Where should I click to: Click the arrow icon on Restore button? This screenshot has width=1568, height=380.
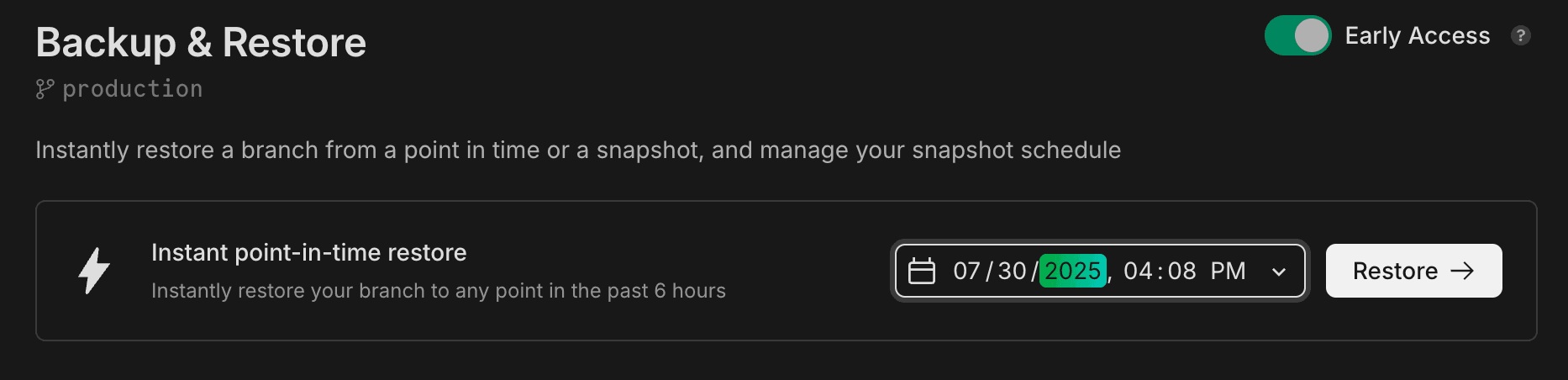point(1463,271)
